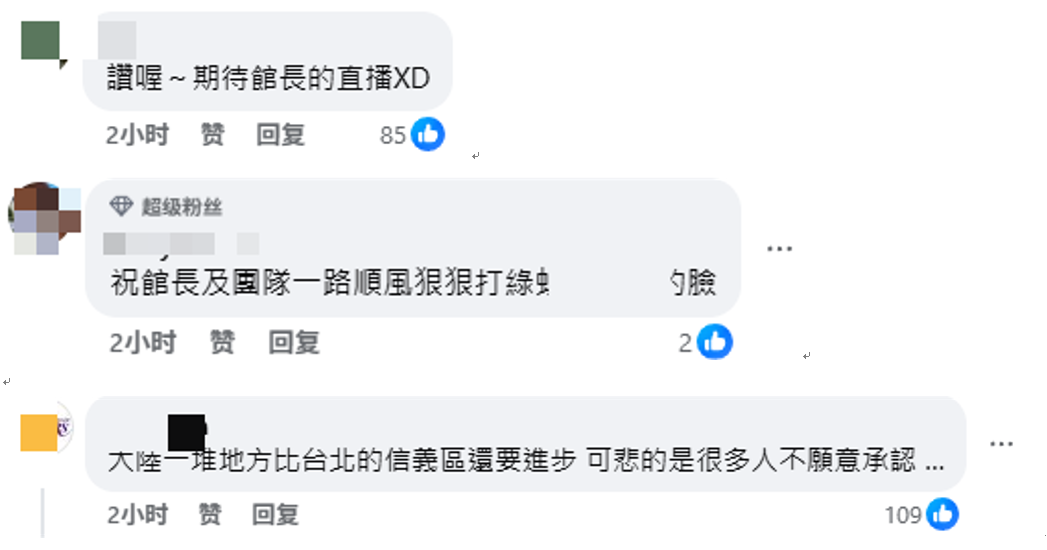Click the like reaction icon showing 109
This screenshot has height=550, width=1047.
(942, 514)
